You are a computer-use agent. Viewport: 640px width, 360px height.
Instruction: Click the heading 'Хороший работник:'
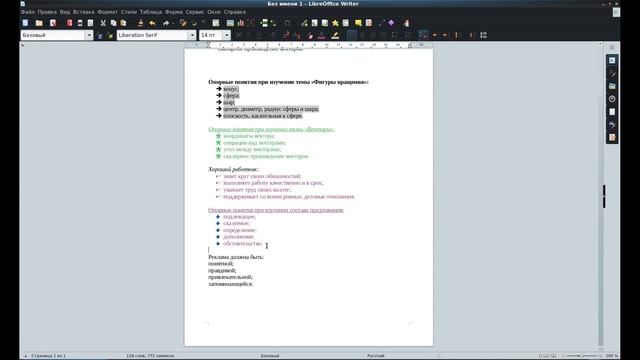pyautogui.click(x=233, y=169)
